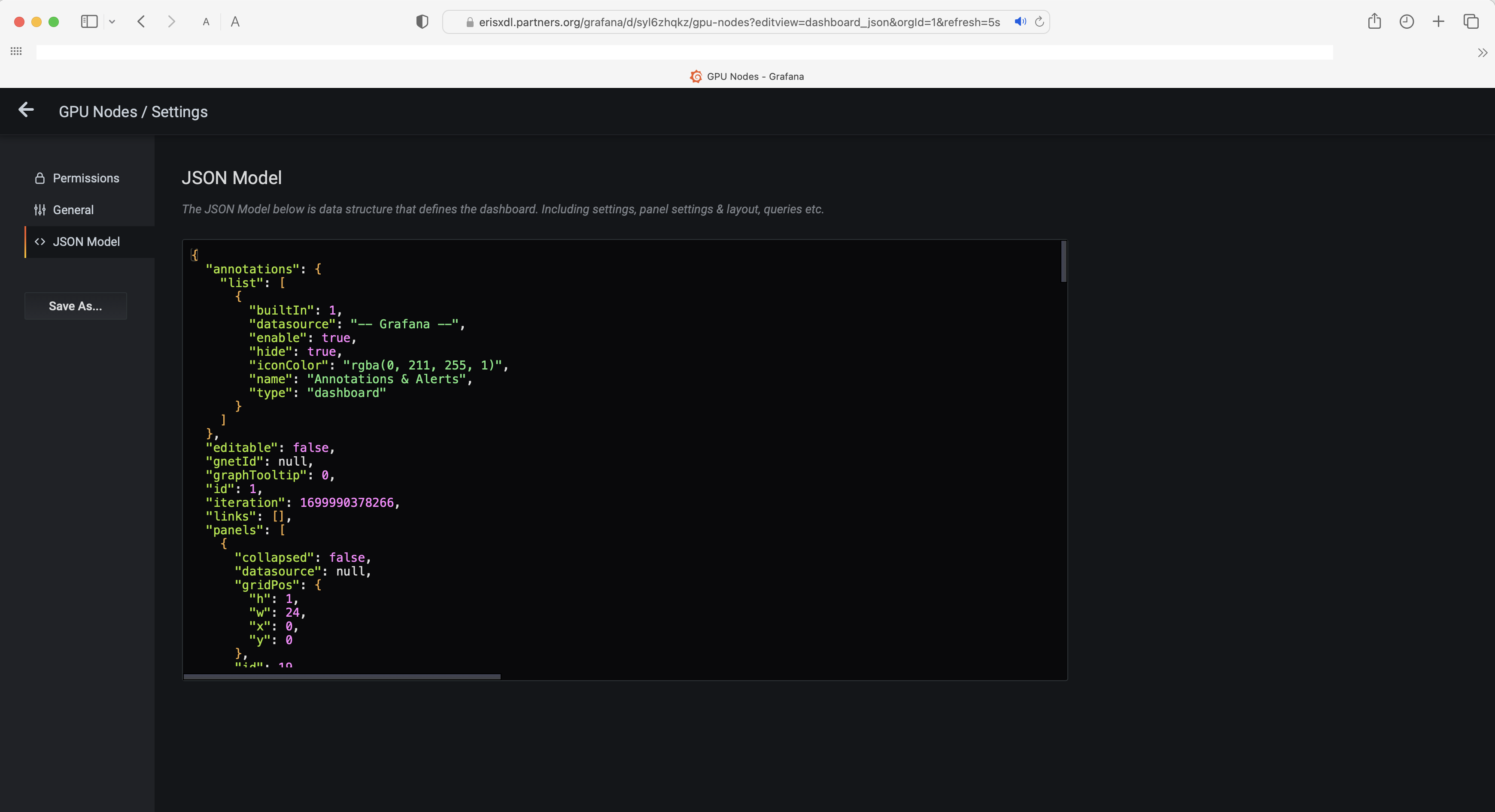This screenshot has width=1495, height=812.
Task: Click the "links": [] line
Action: click(x=249, y=517)
